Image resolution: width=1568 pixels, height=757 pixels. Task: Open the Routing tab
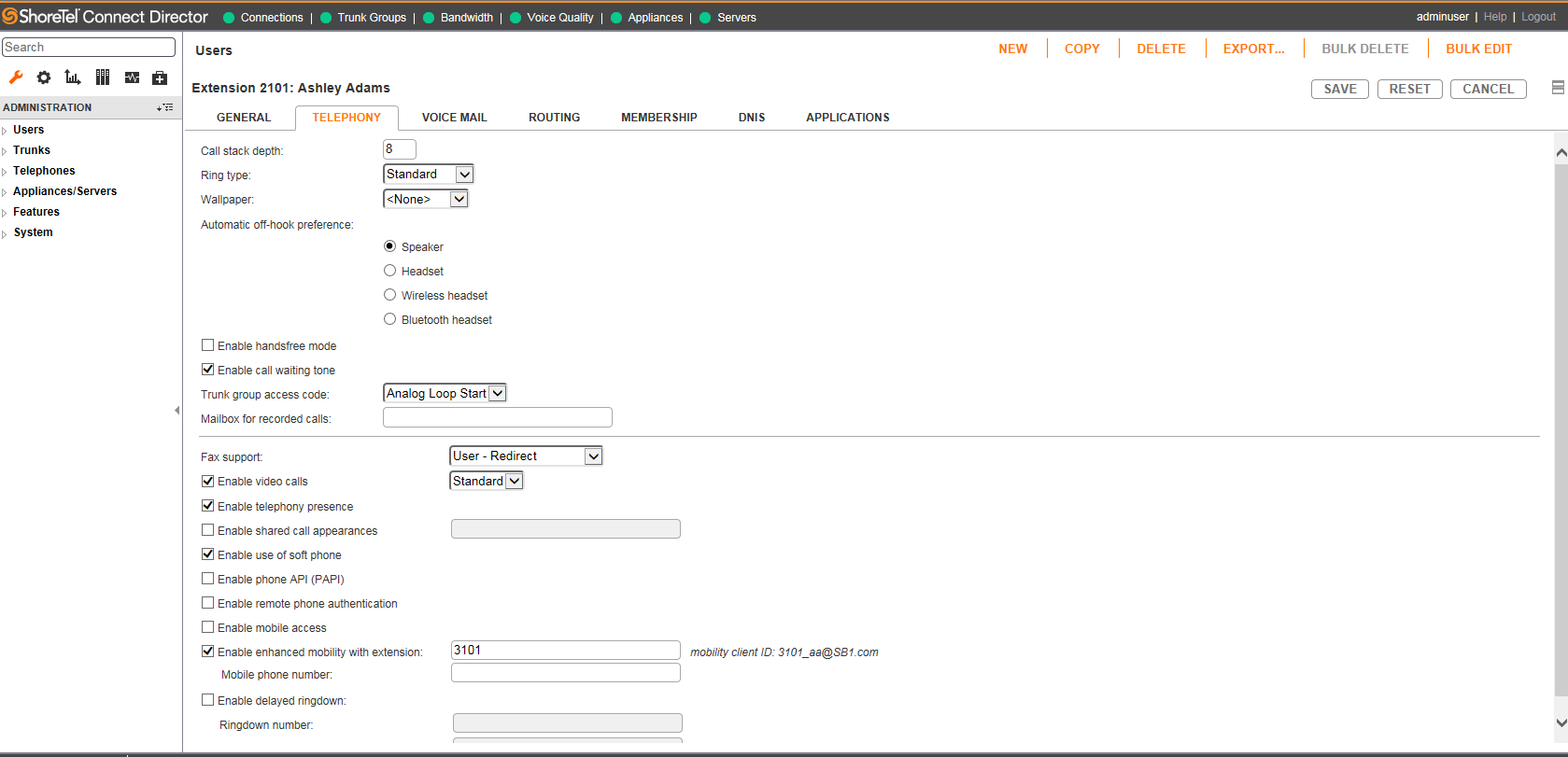pyautogui.click(x=554, y=118)
